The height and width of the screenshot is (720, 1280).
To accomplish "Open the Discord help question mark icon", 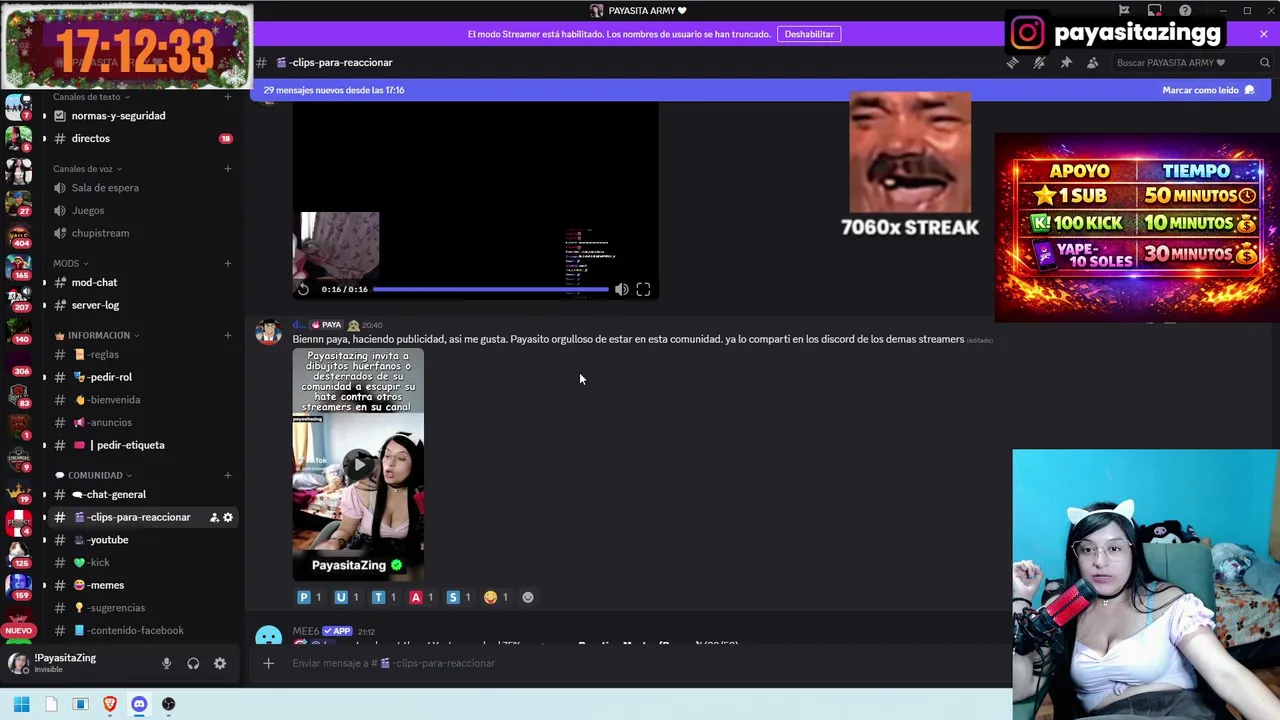I will click(1184, 10).
